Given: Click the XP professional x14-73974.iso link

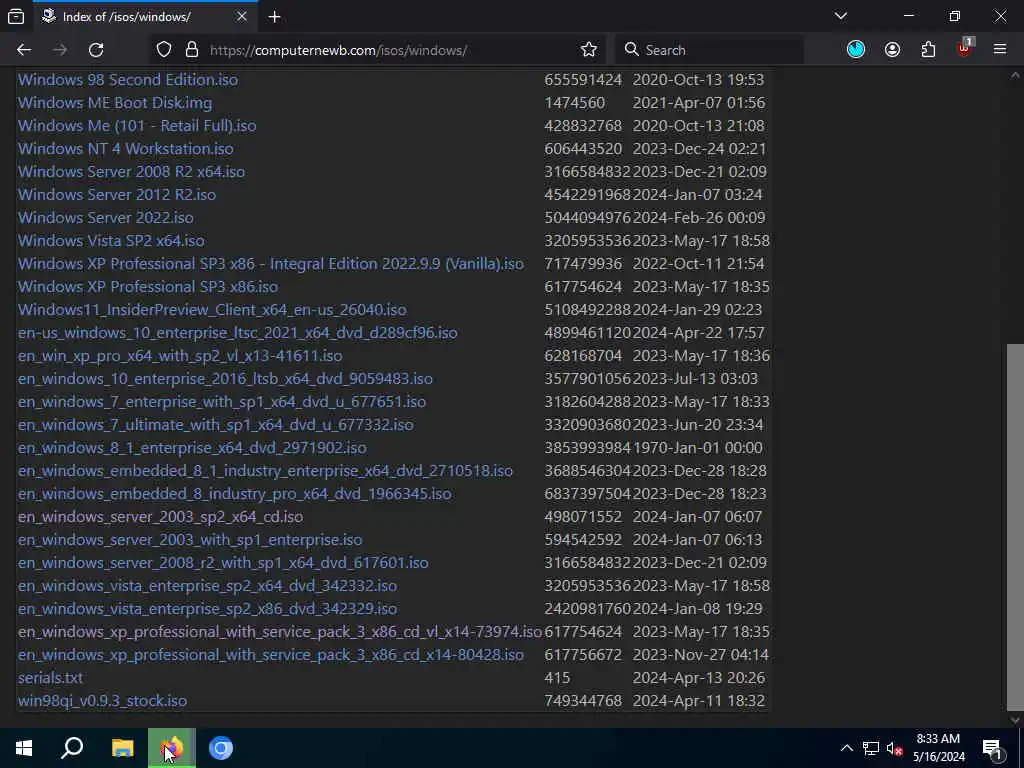Looking at the screenshot, I should point(280,632).
